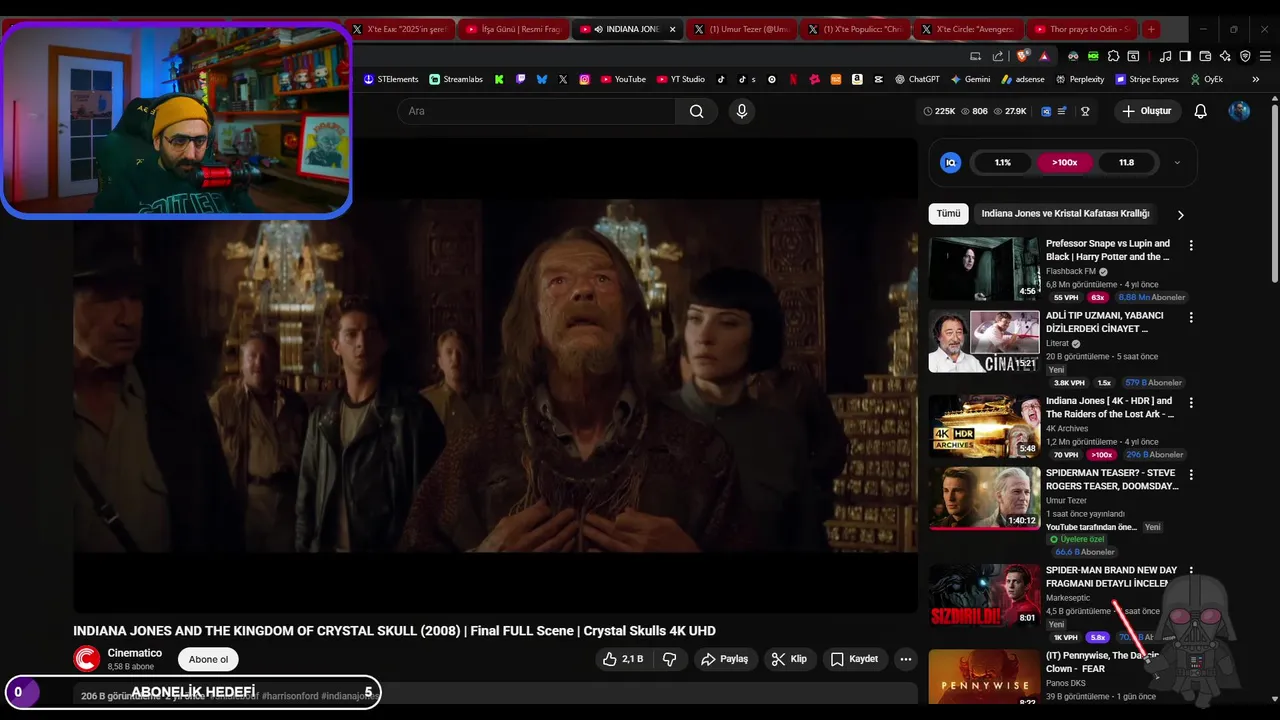This screenshot has height=720, width=1280.
Task: Open the STElements bookmark
Action: click(391, 79)
